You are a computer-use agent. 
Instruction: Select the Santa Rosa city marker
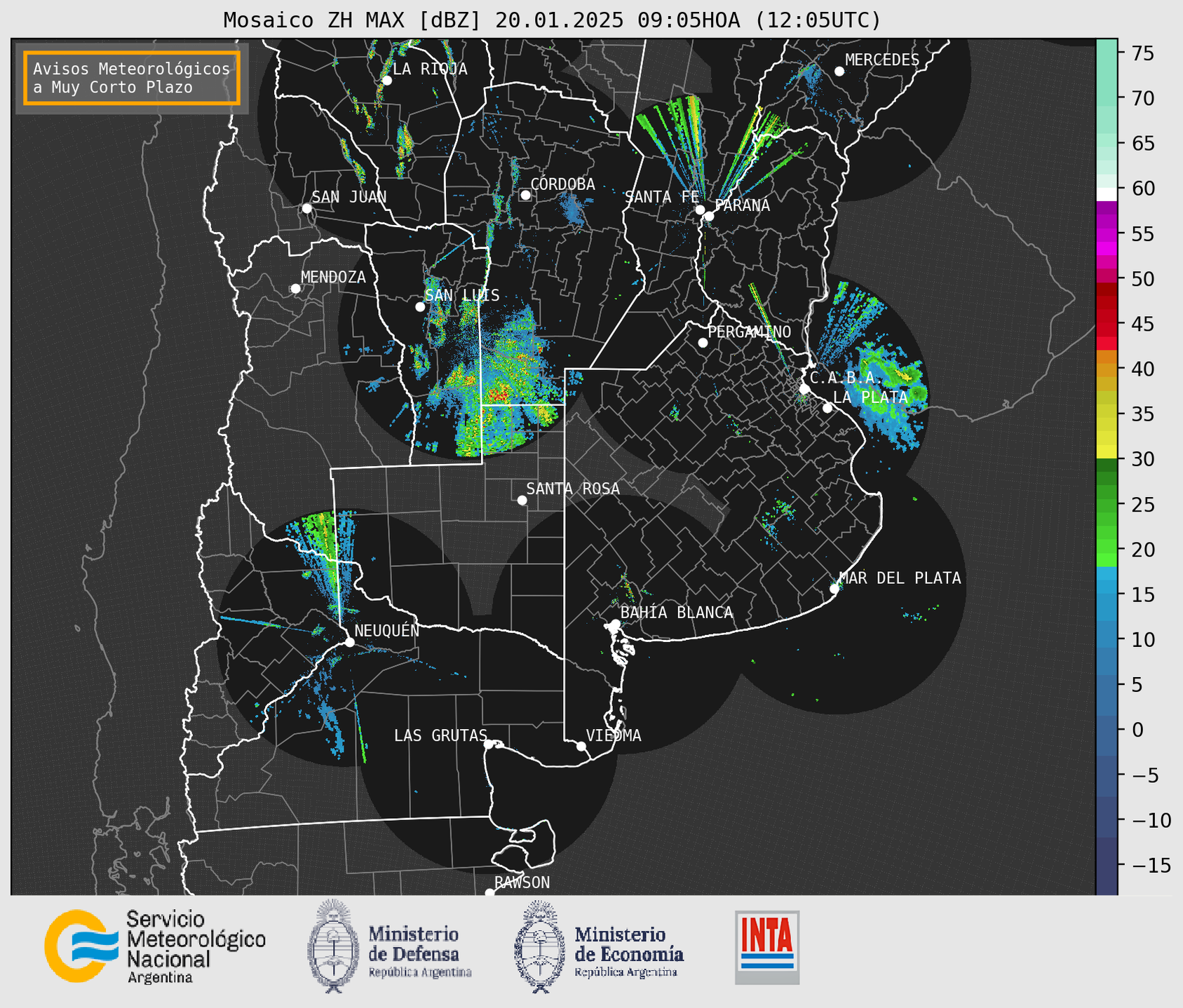(522, 500)
